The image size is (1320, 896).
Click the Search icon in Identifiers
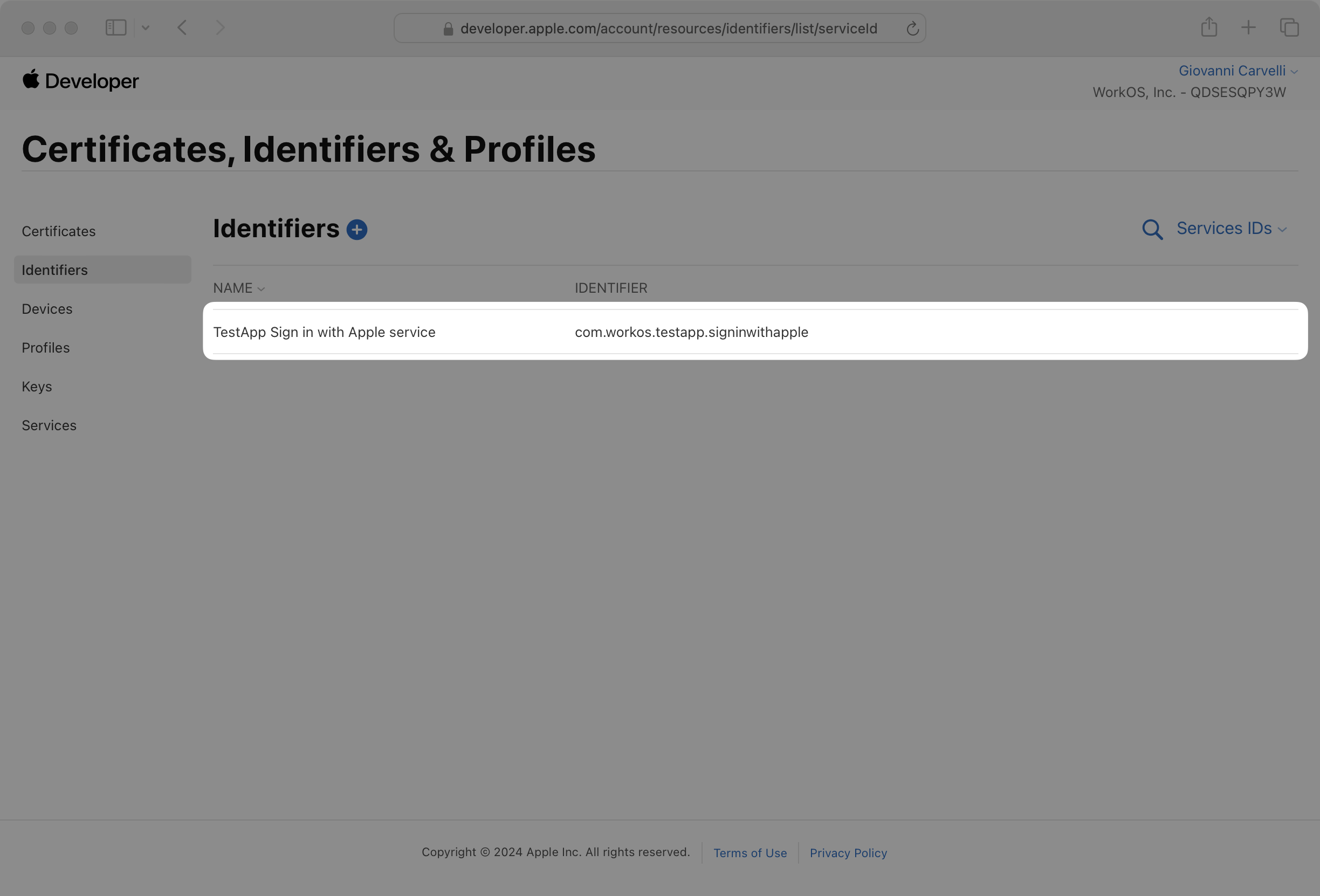tap(1153, 228)
